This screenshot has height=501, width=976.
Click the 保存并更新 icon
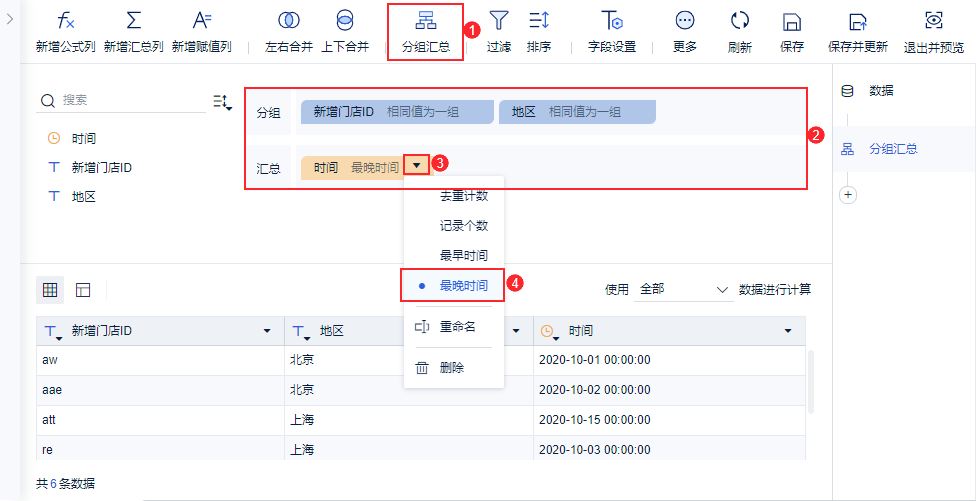[858, 22]
